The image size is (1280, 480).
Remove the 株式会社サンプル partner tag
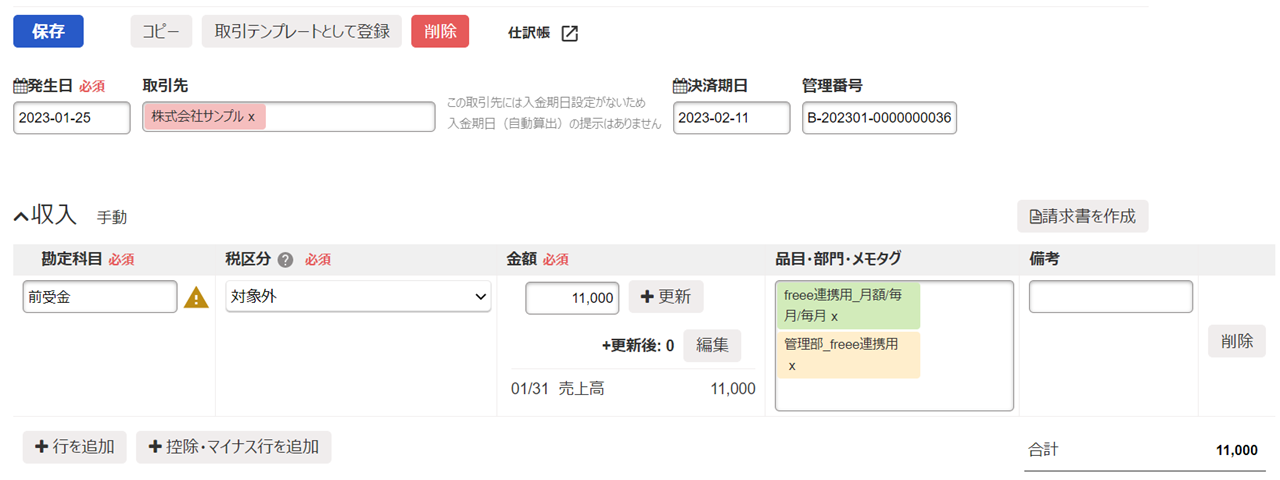(251, 117)
